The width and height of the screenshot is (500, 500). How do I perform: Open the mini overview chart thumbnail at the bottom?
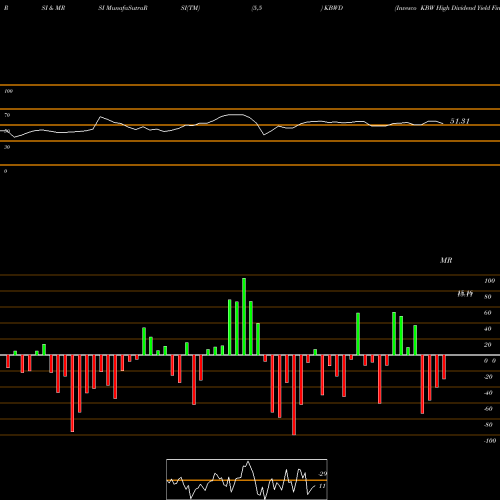coord(247,479)
